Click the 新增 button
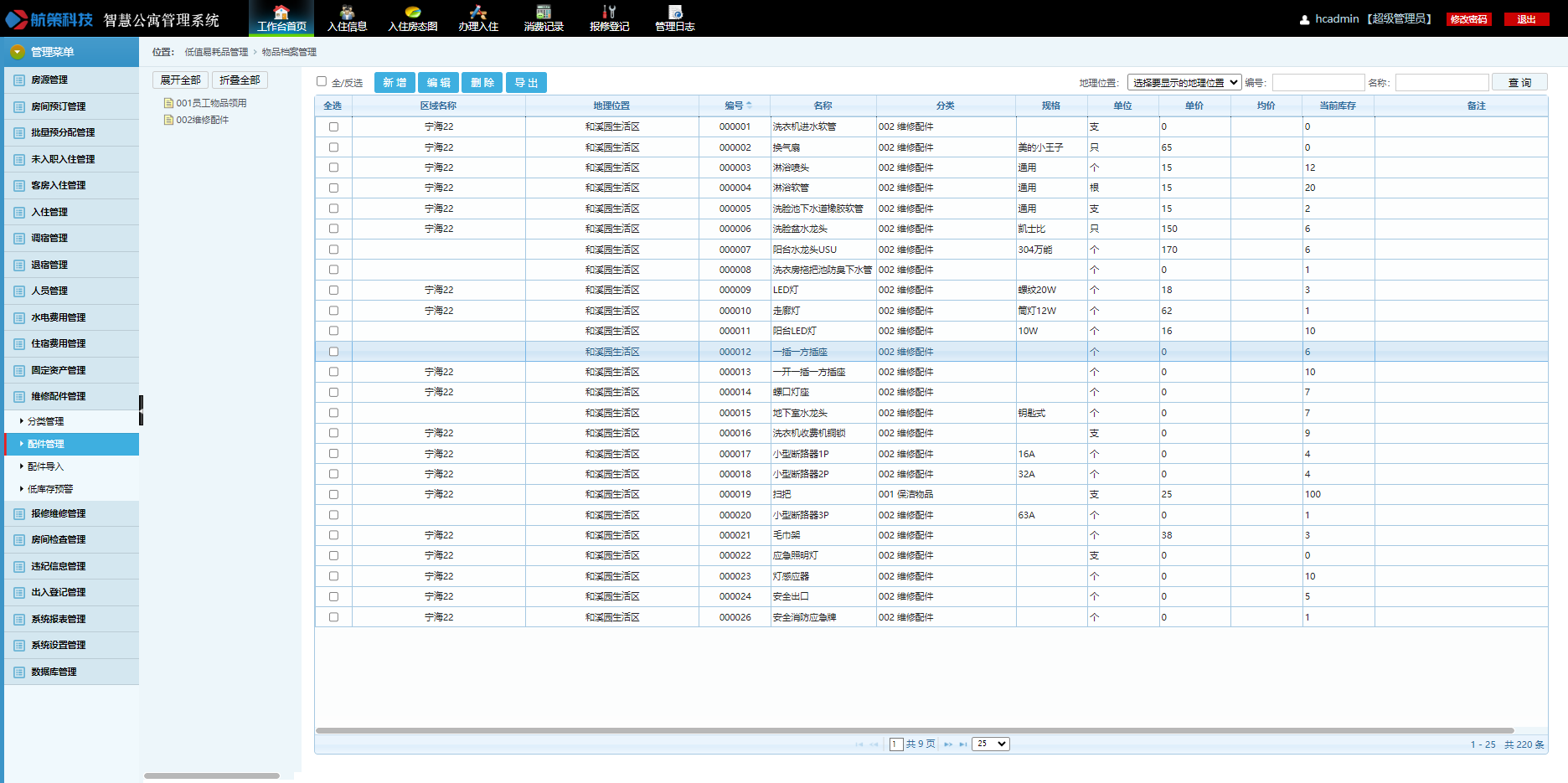Viewport: 1568px width, 783px height. (395, 83)
